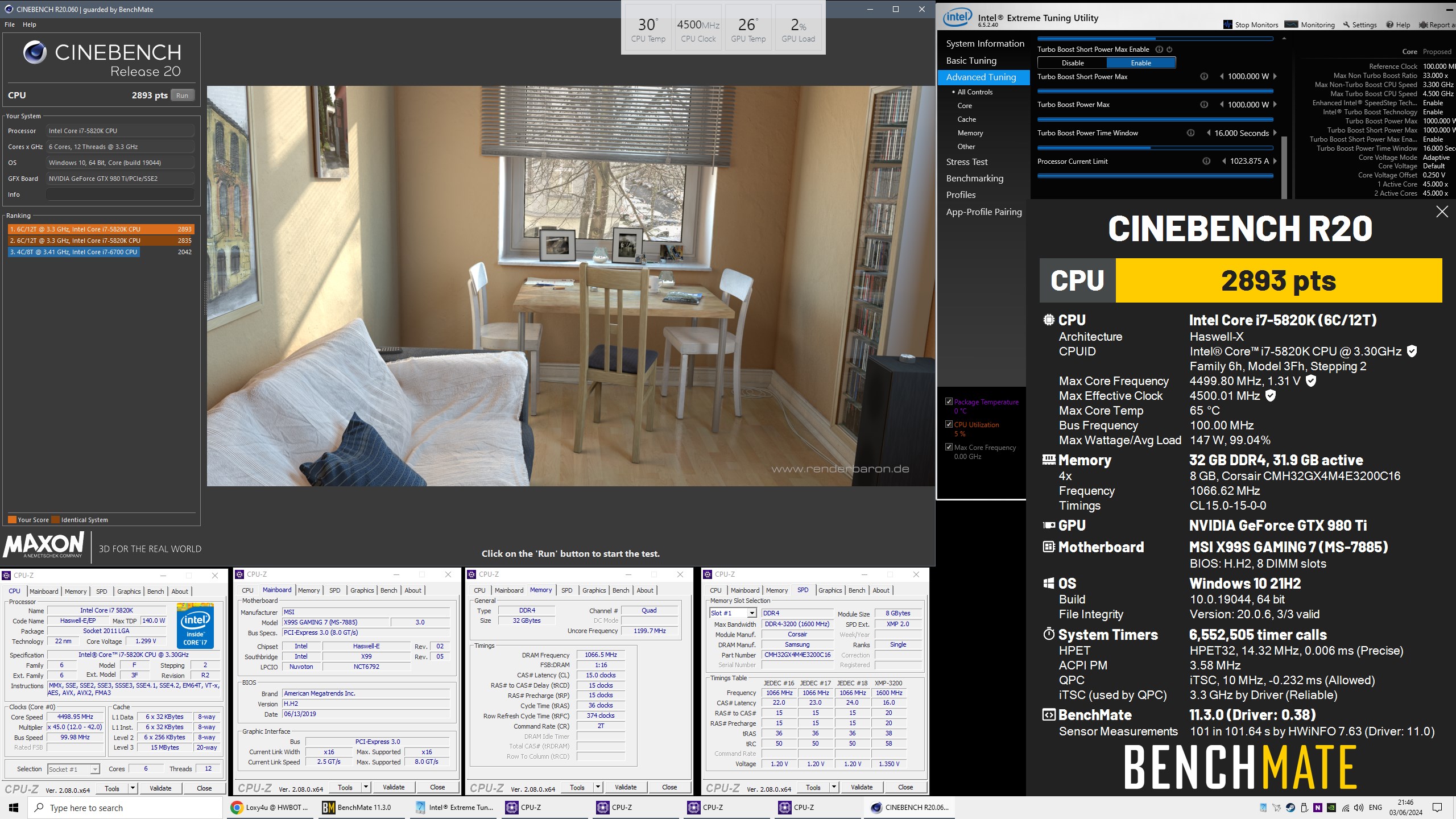Click Report in XTU header
Screen dimensions: 1456x819
tap(1437, 25)
